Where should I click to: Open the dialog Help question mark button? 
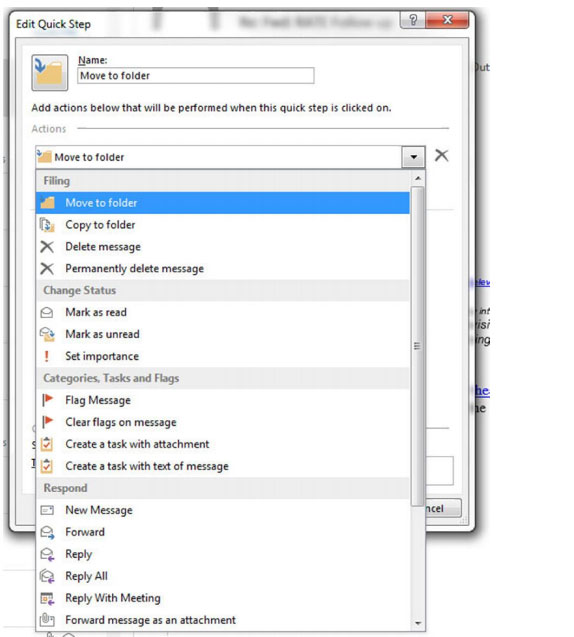[x=413, y=20]
